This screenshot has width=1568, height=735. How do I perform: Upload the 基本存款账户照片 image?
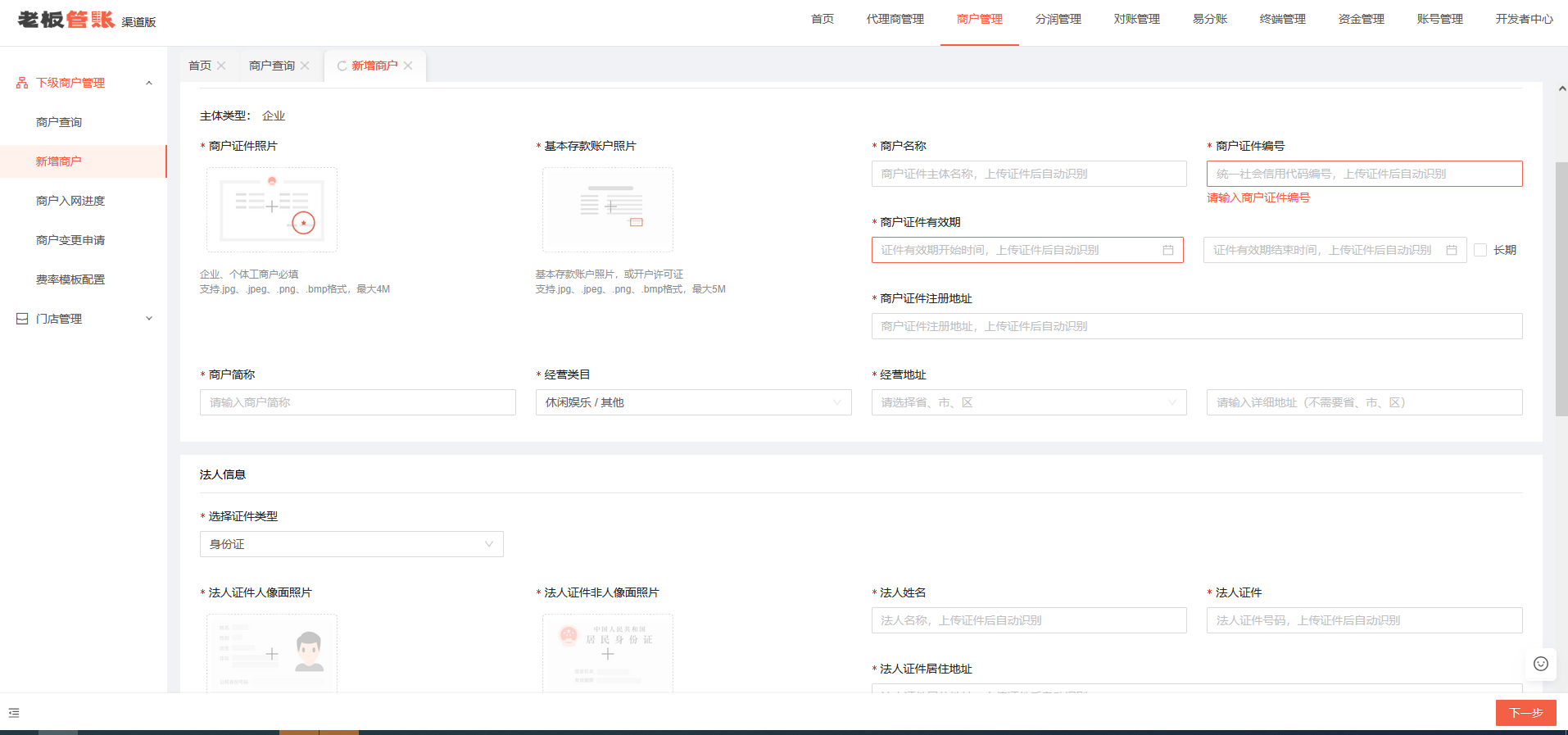[608, 210]
